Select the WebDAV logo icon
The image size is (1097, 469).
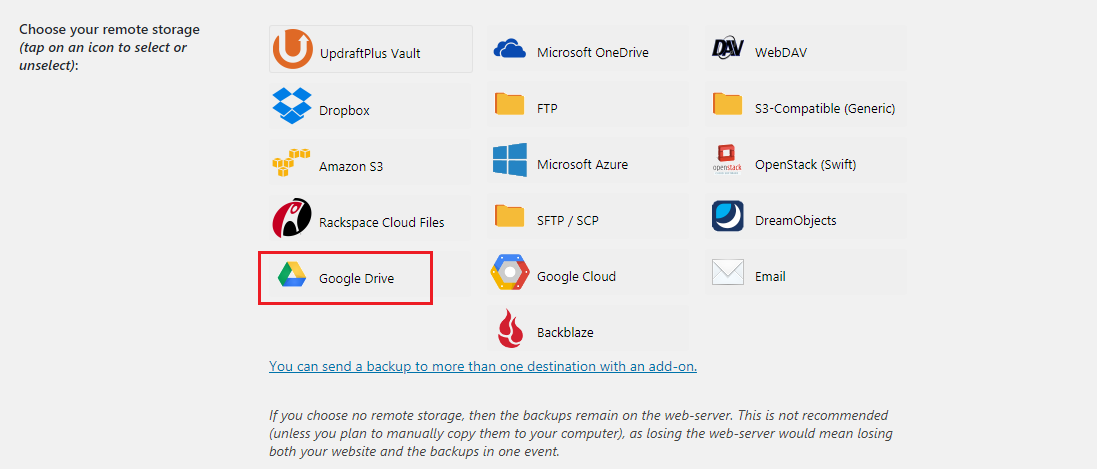point(728,48)
